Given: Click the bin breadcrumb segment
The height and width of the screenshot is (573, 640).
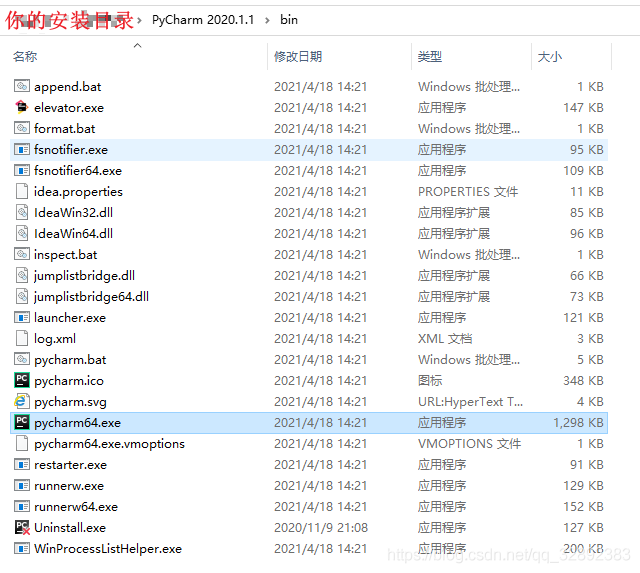Looking at the screenshot, I should coord(289,20).
